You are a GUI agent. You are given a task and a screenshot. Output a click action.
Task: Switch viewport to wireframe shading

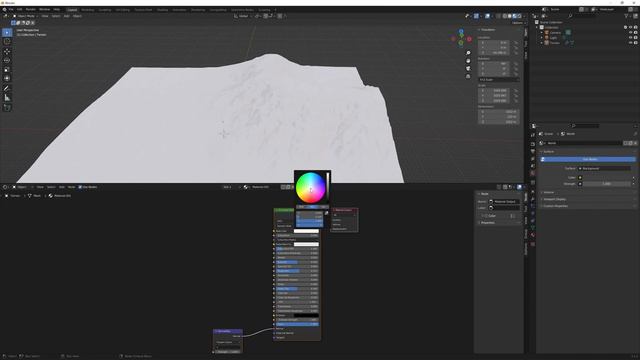pyautogui.click(x=504, y=16)
